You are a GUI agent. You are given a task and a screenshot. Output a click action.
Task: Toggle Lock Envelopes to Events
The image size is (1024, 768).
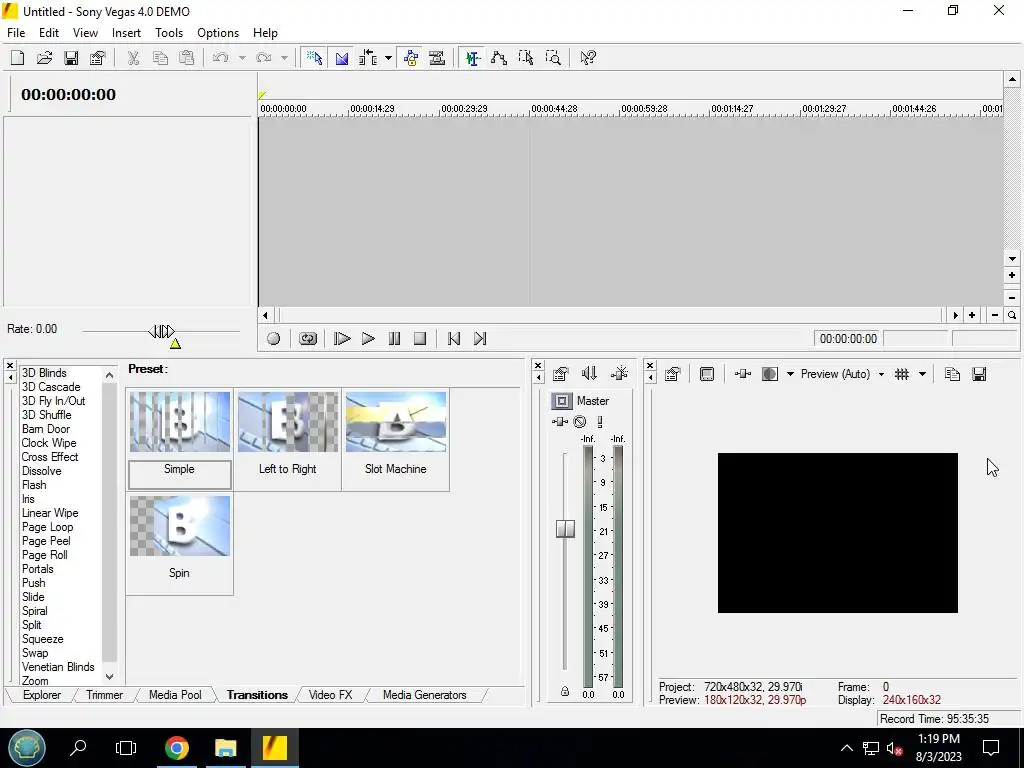pos(411,58)
